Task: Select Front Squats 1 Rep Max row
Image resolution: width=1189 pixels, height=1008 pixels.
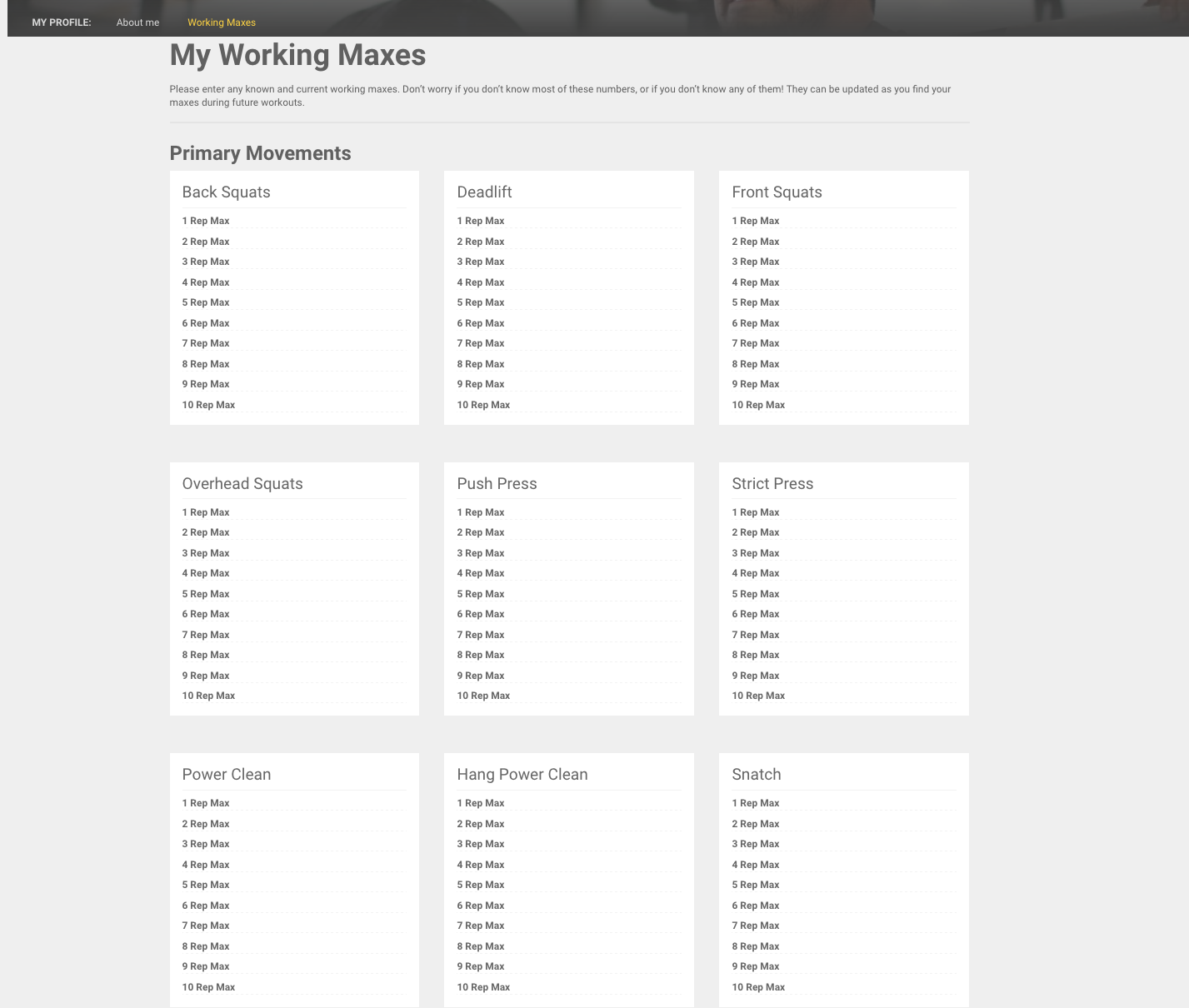Action: click(844, 221)
